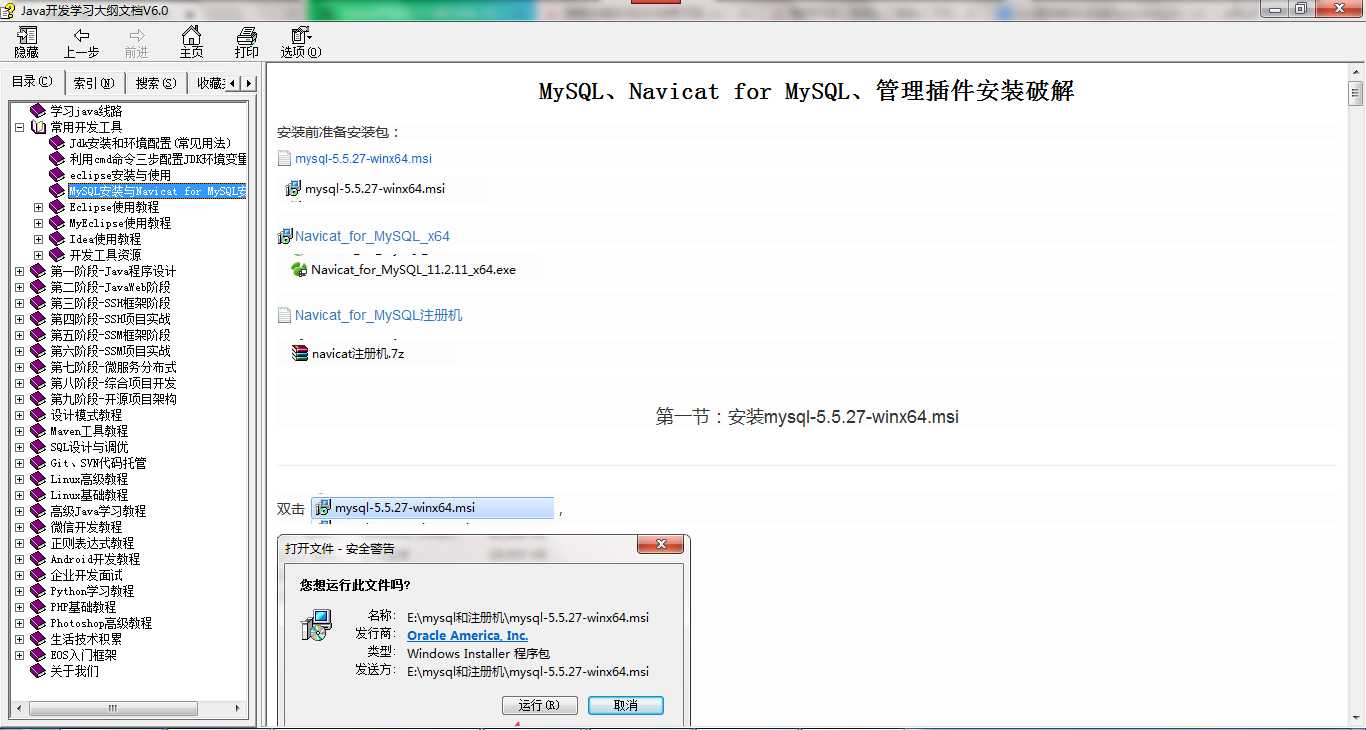Select the MySQL安装与Navicat for MySQL topic
This screenshot has height=730, width=1366.
click(x=158, y=191)
